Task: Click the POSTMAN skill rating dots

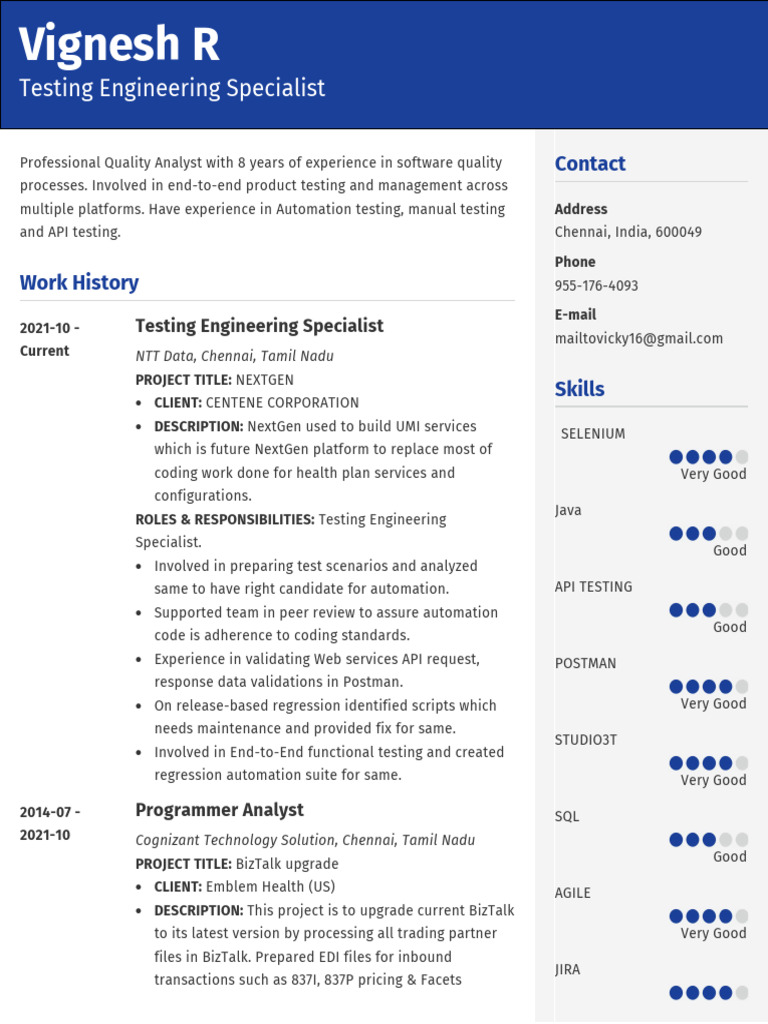Action: [x=708, y=686]
